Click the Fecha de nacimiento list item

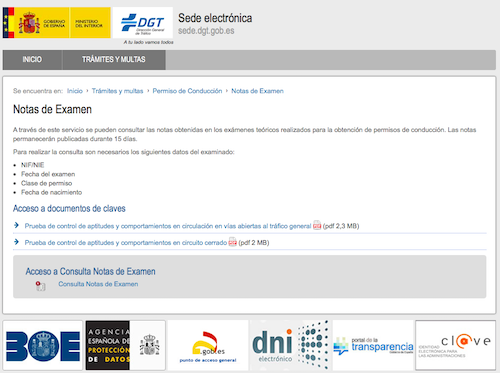52,192
